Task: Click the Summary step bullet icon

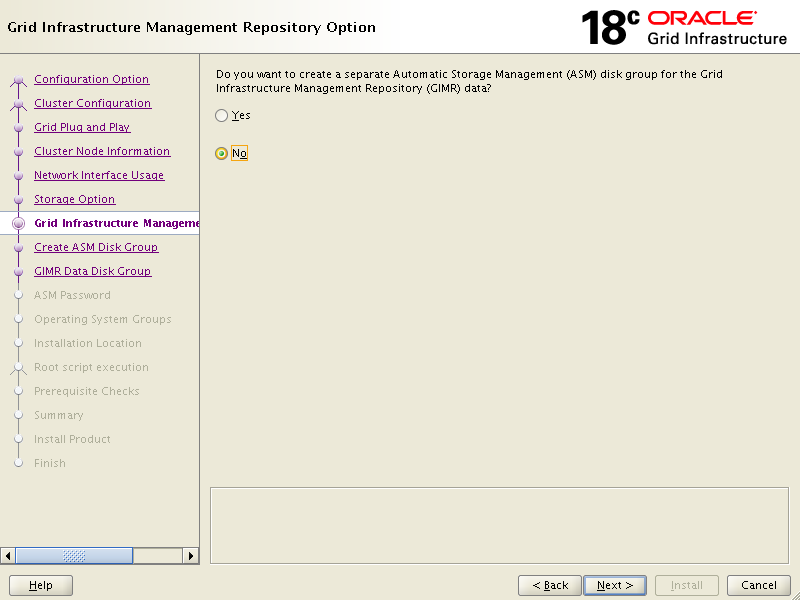Action: point(18,415)
